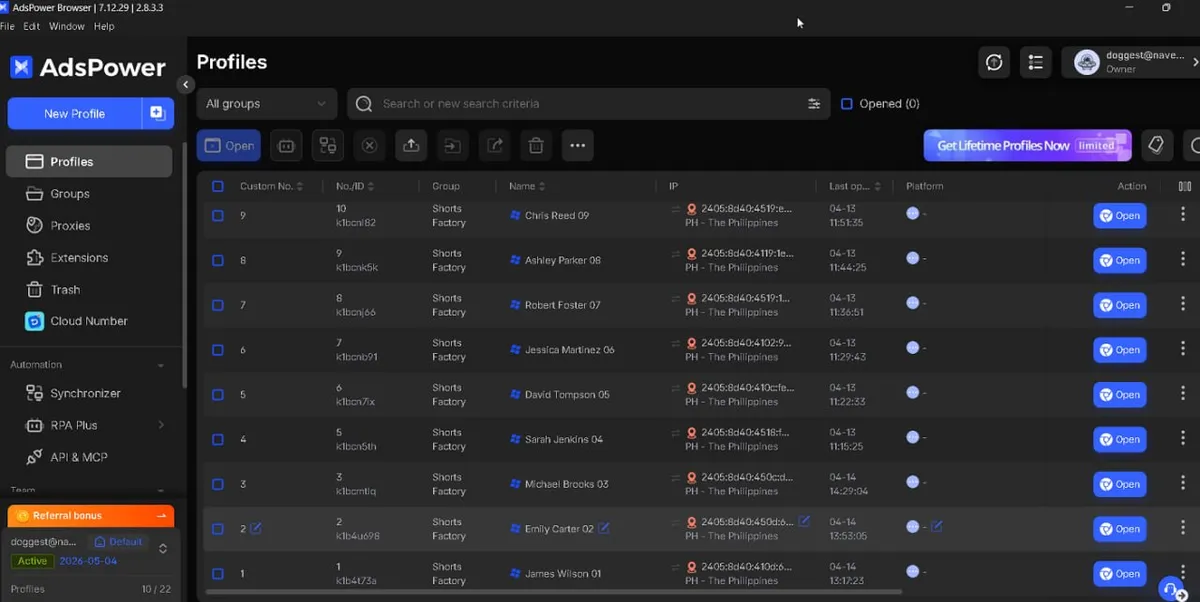Click the circled X toolbar icon
This screenshot has width=1200, height=602.
pyautogui.click(x=369, y=146)
